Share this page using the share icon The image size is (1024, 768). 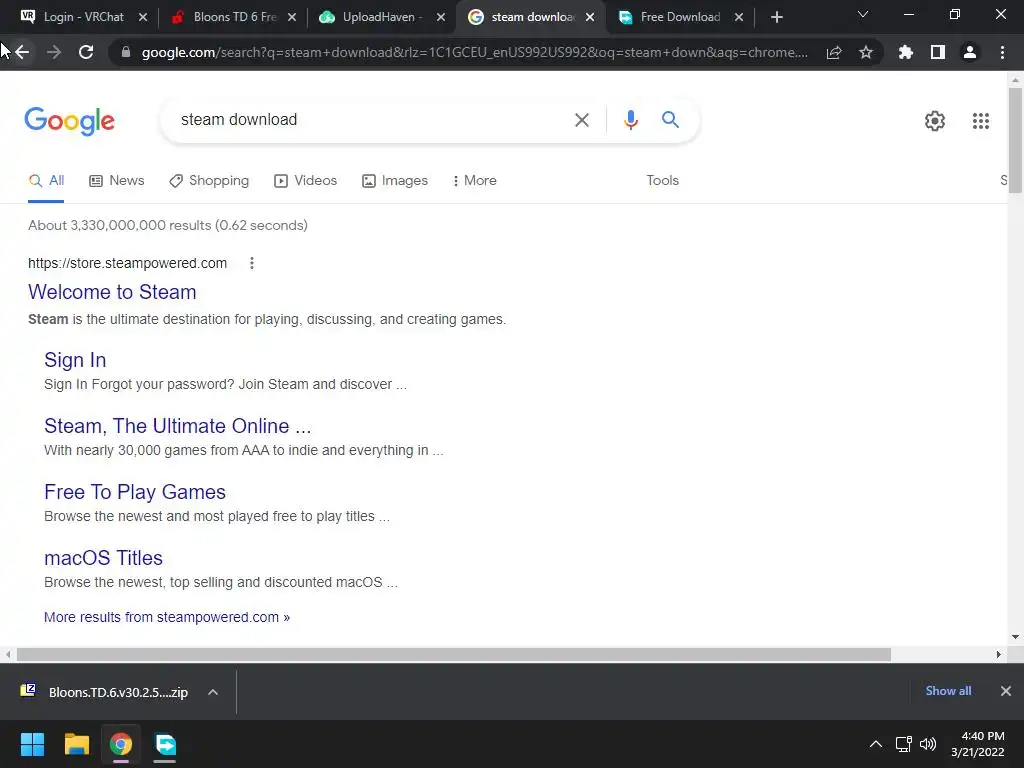pos(833,52)
